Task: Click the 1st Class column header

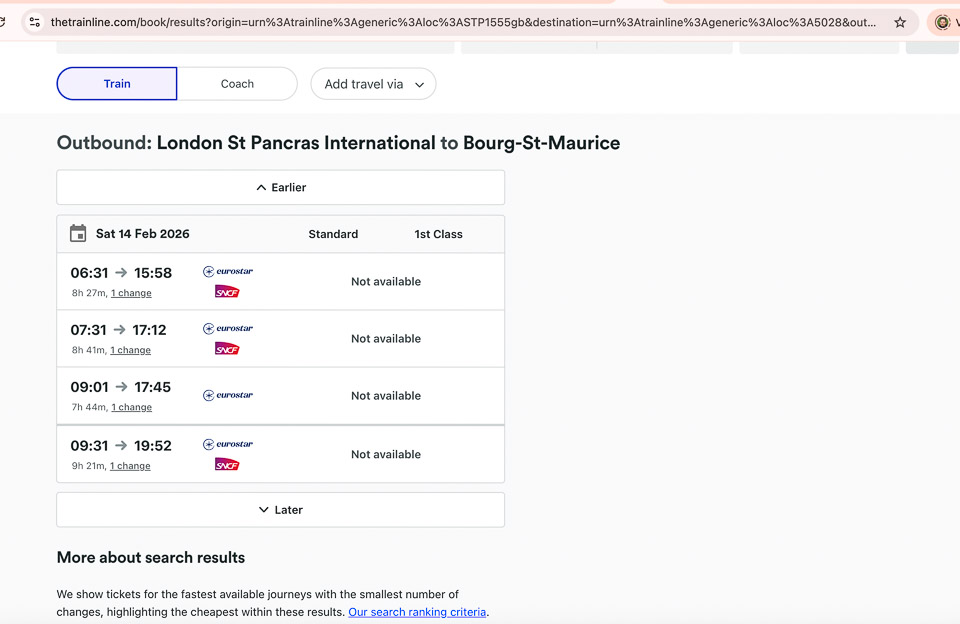Action: click(438, 234)
